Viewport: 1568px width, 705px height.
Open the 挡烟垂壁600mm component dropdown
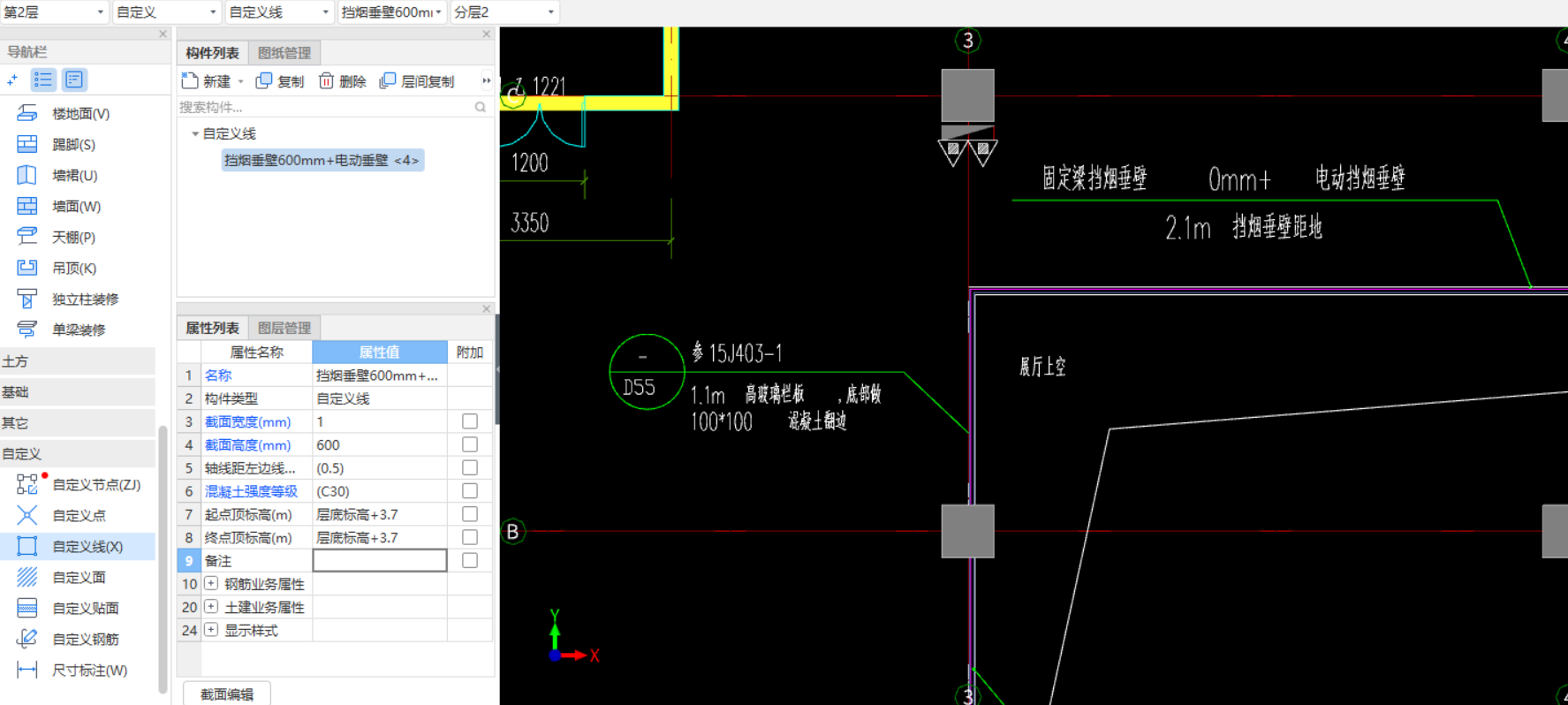click(391, 12)
